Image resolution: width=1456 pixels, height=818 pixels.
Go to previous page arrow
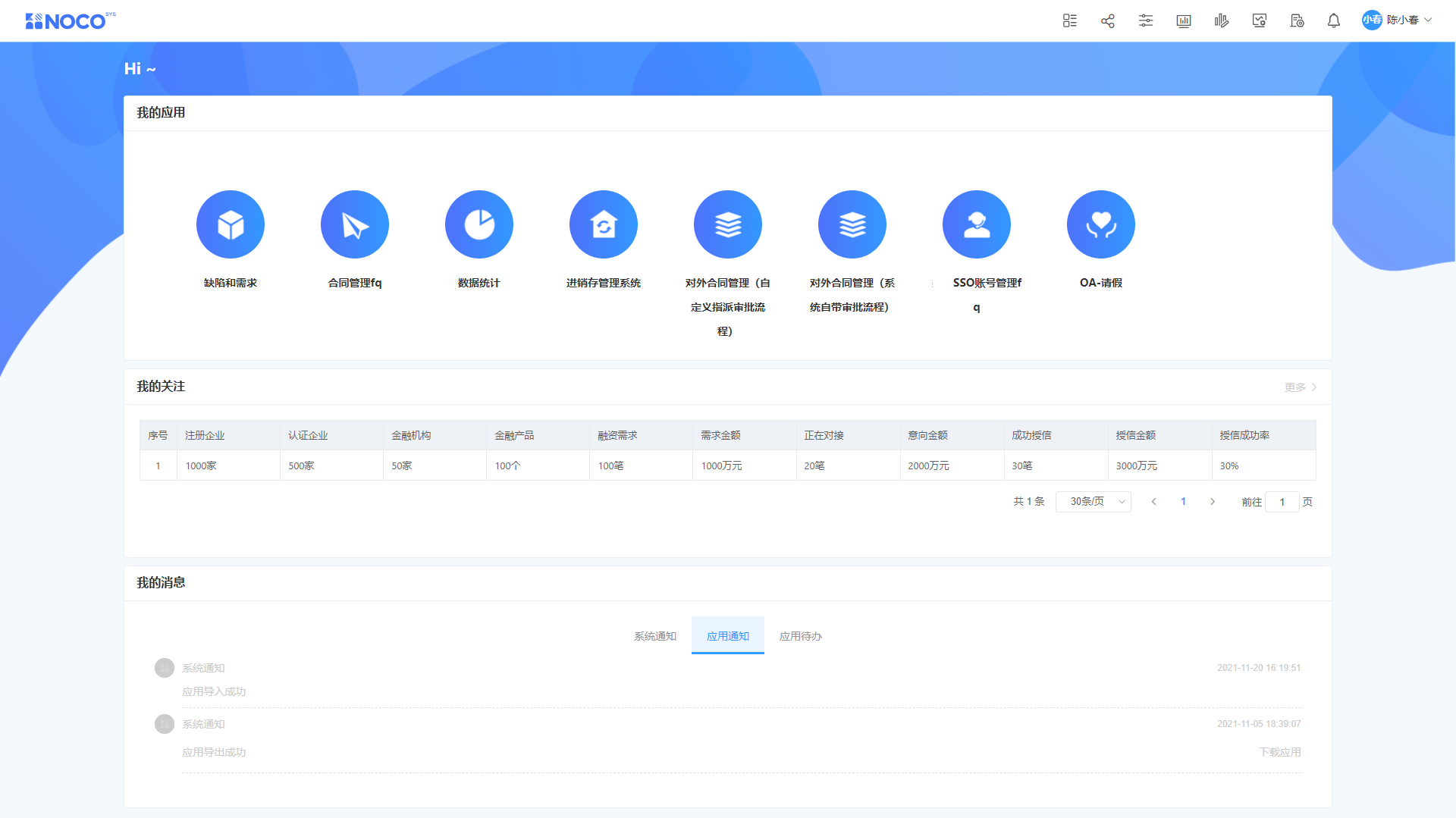(1154, 502)
